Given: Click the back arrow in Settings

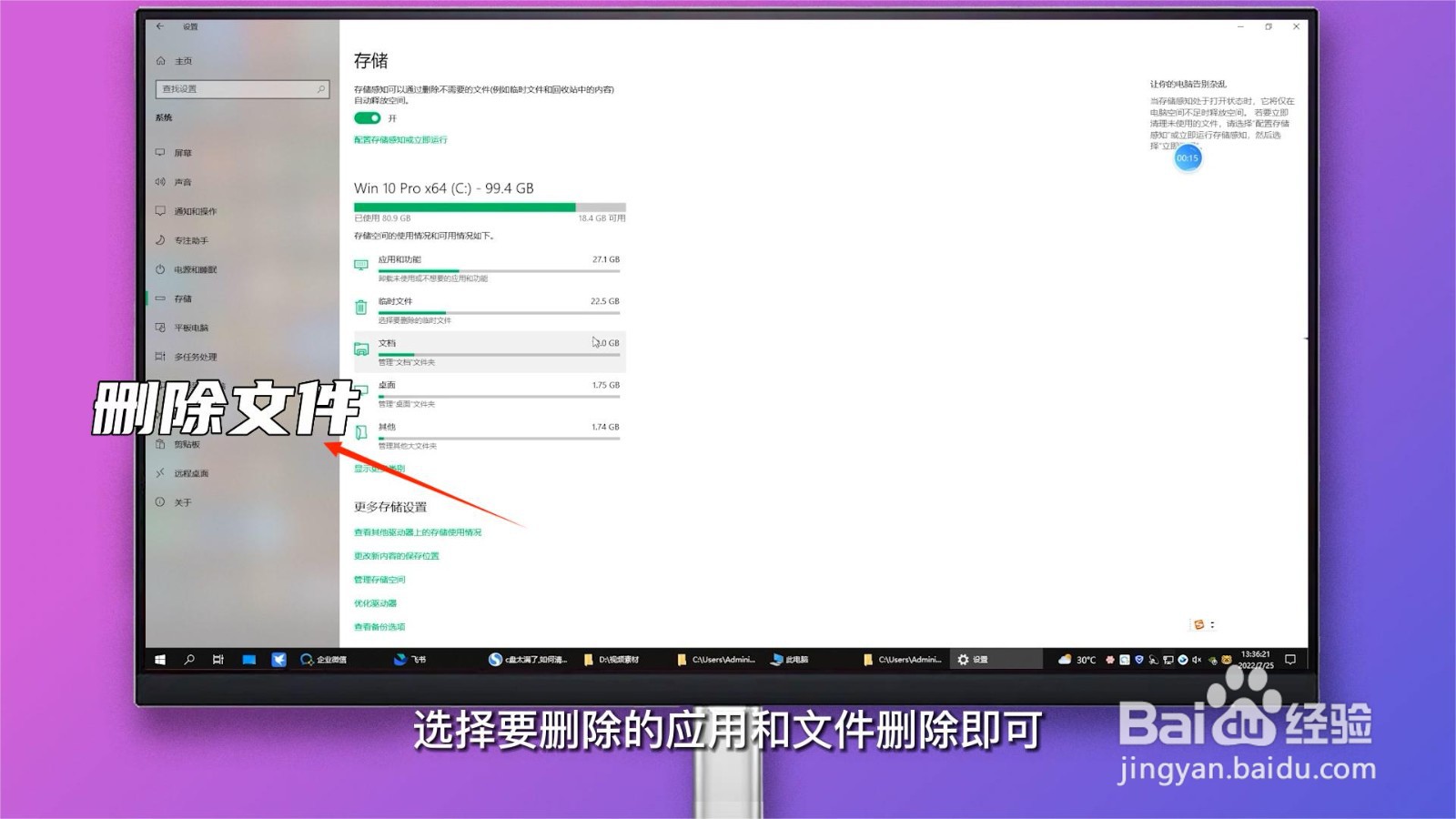Looking at the screenshot, I should 159,26.
